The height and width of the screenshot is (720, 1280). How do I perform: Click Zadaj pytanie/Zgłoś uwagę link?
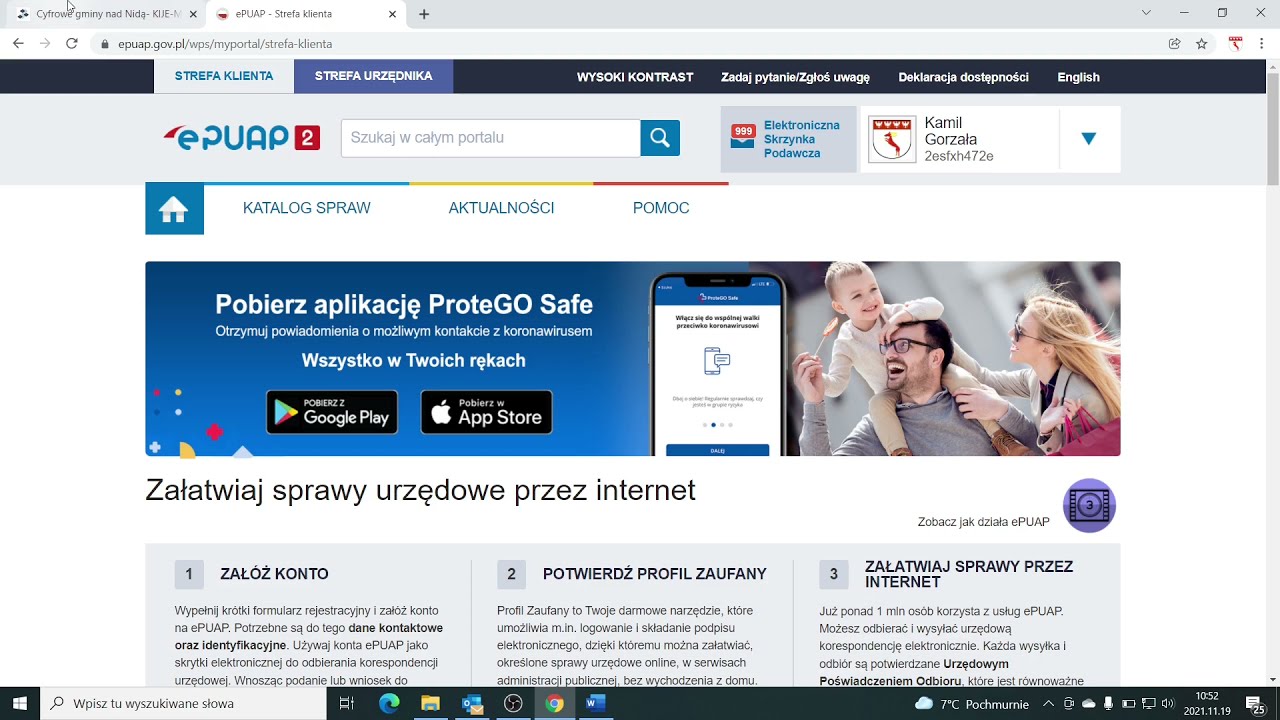click(x=795, y=77)
